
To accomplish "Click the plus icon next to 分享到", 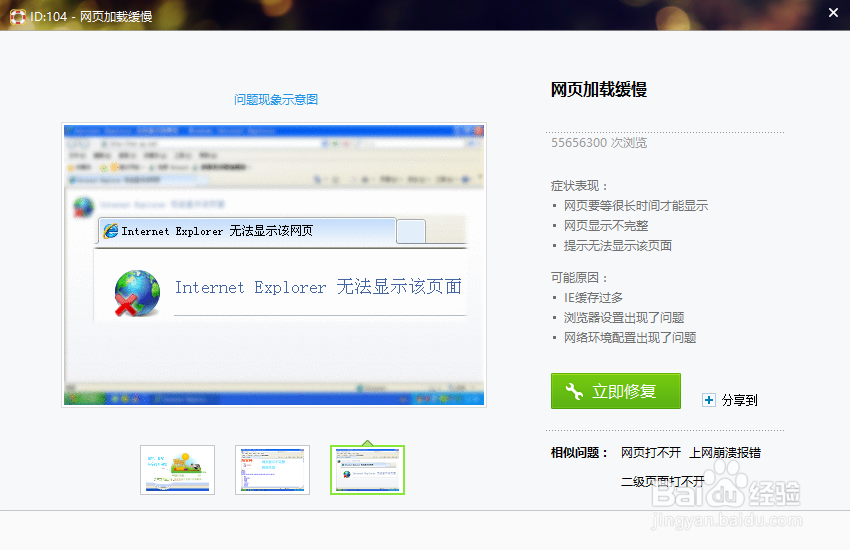I will tap(709, 400).
